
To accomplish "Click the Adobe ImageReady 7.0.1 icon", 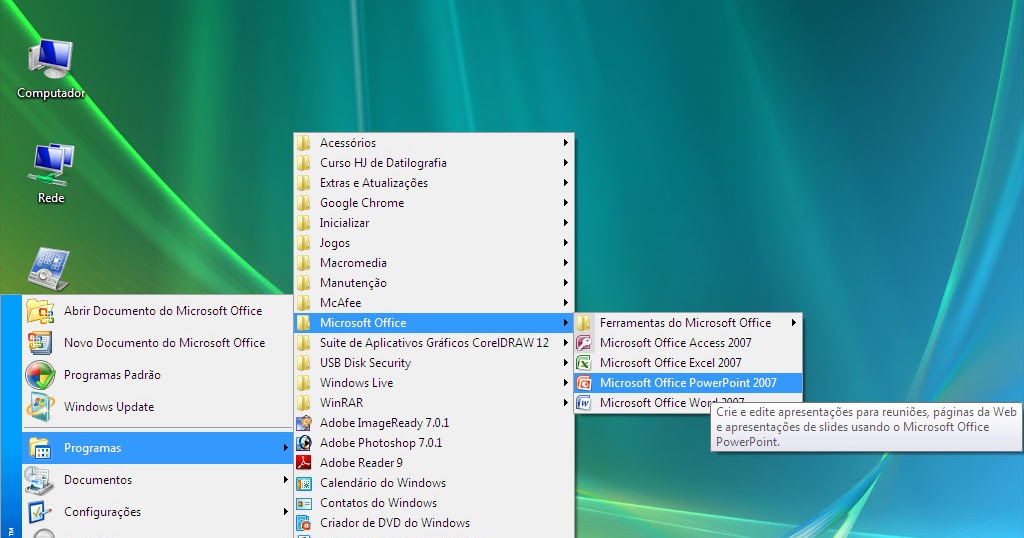I will [304, 423].
